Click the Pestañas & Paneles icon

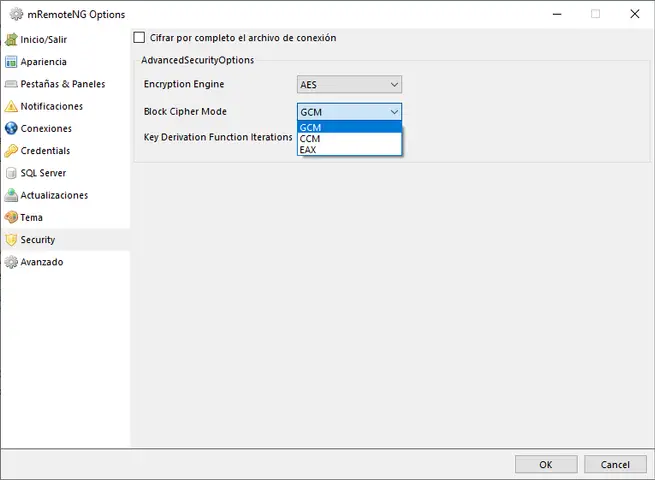pos(11,84)
